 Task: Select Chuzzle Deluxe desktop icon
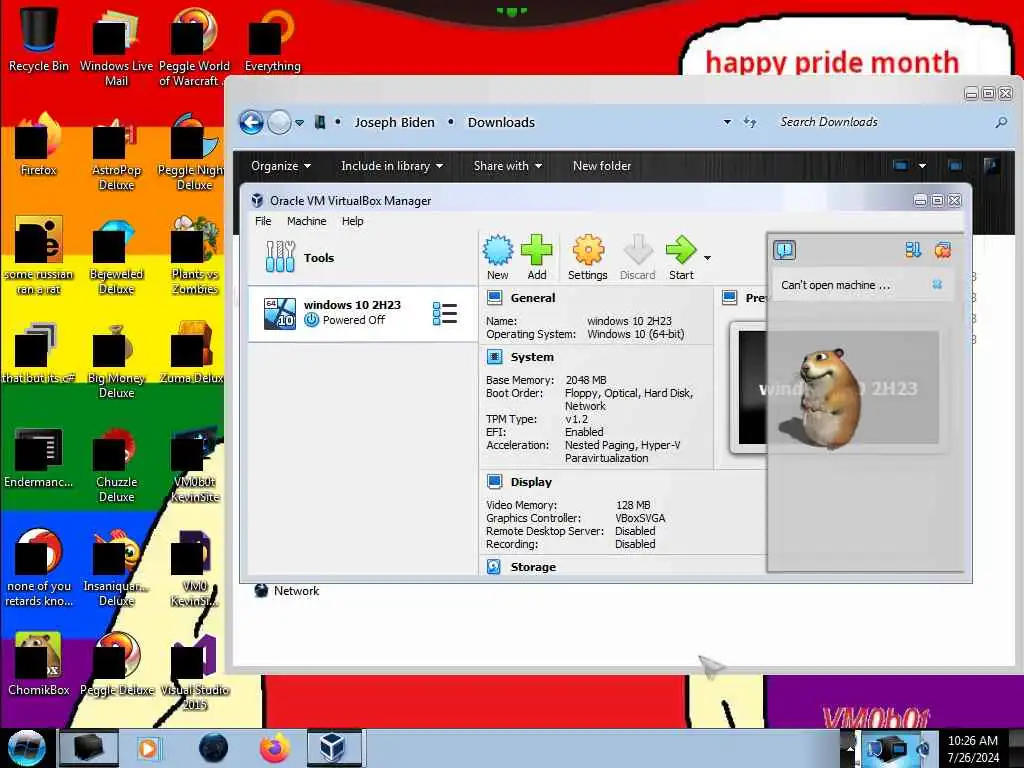pos(116,465)
